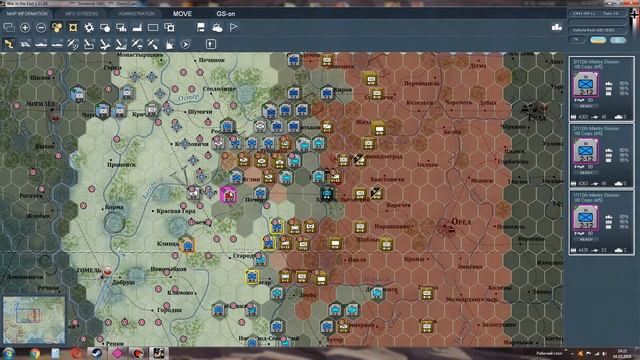Select the air transfer mode icon
This screenshot has width=640, height=360.
coord(153,44)
